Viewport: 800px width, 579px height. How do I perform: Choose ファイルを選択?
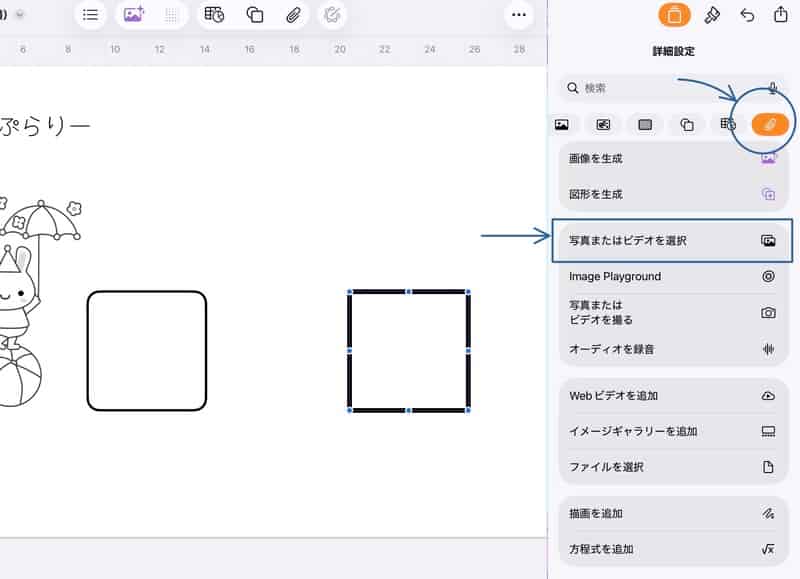point(672,467)
